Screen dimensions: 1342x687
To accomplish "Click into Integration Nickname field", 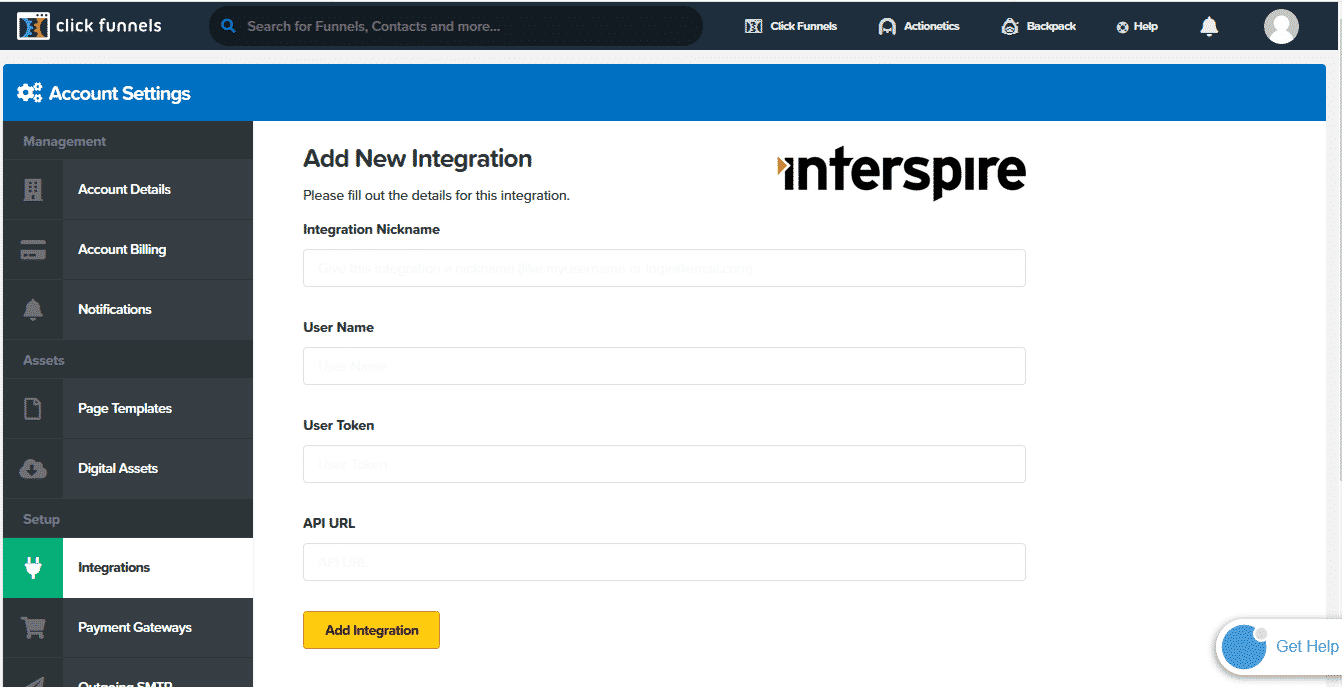I will [x=664, y=268].
